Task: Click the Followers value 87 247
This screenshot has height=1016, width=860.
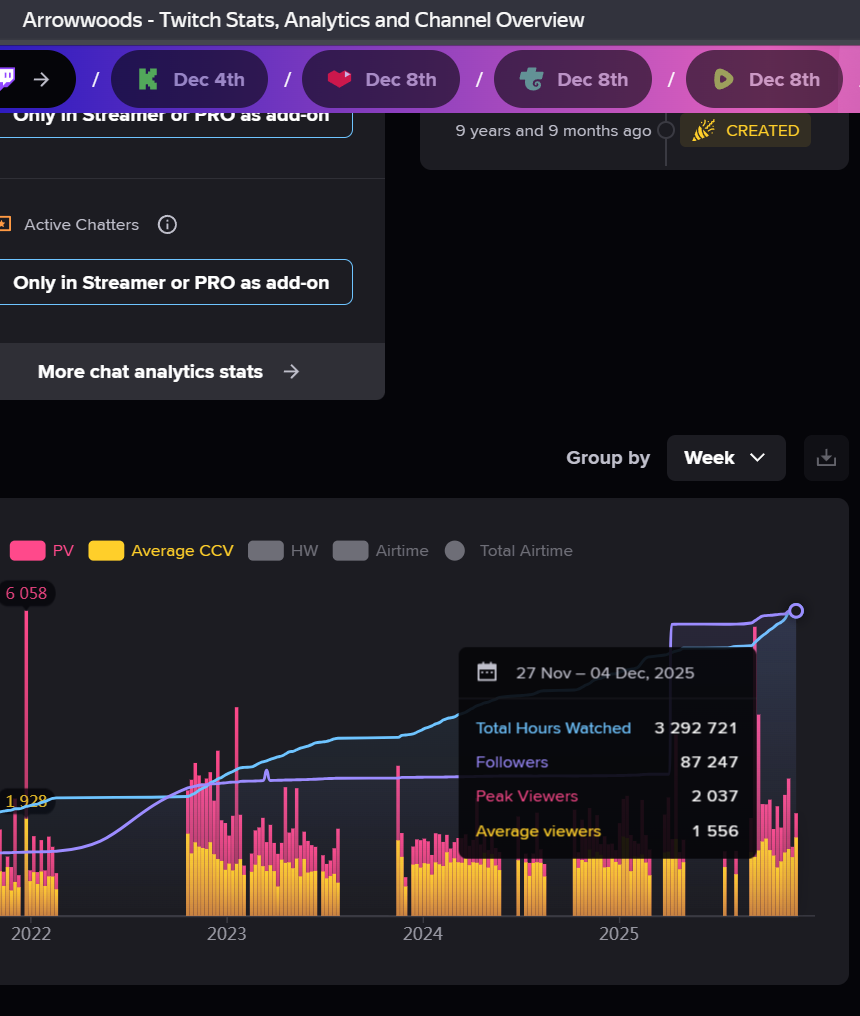Action: pos(709,762)
